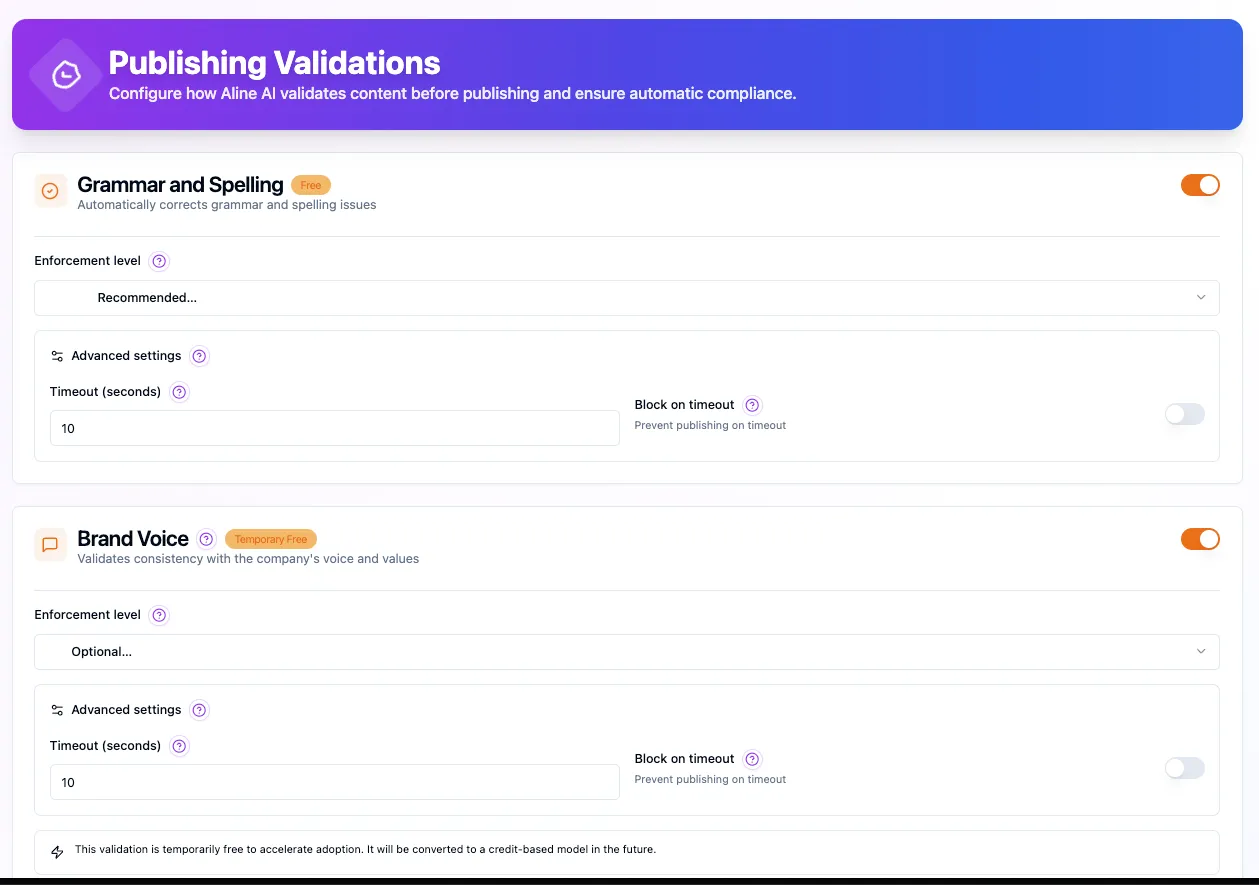This screenshot has width=1259, height=885.
Task: Click the Grammar and Spelling timeout input field
Action: [334, 428]
